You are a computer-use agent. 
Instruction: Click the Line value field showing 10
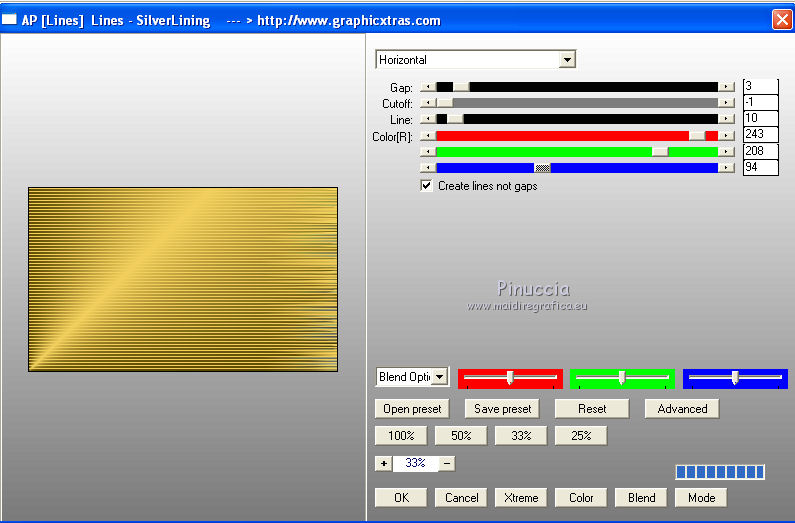[761, 119]
